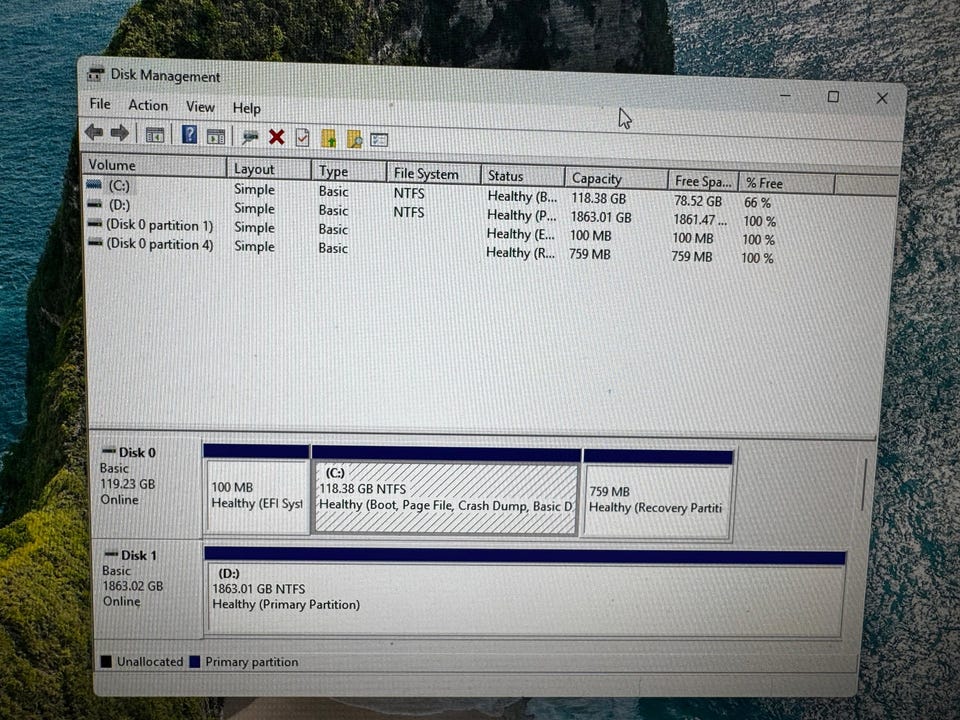Sort by the Volume column header
This screenshot has width=960, height=720.
[x=154, y=165]
